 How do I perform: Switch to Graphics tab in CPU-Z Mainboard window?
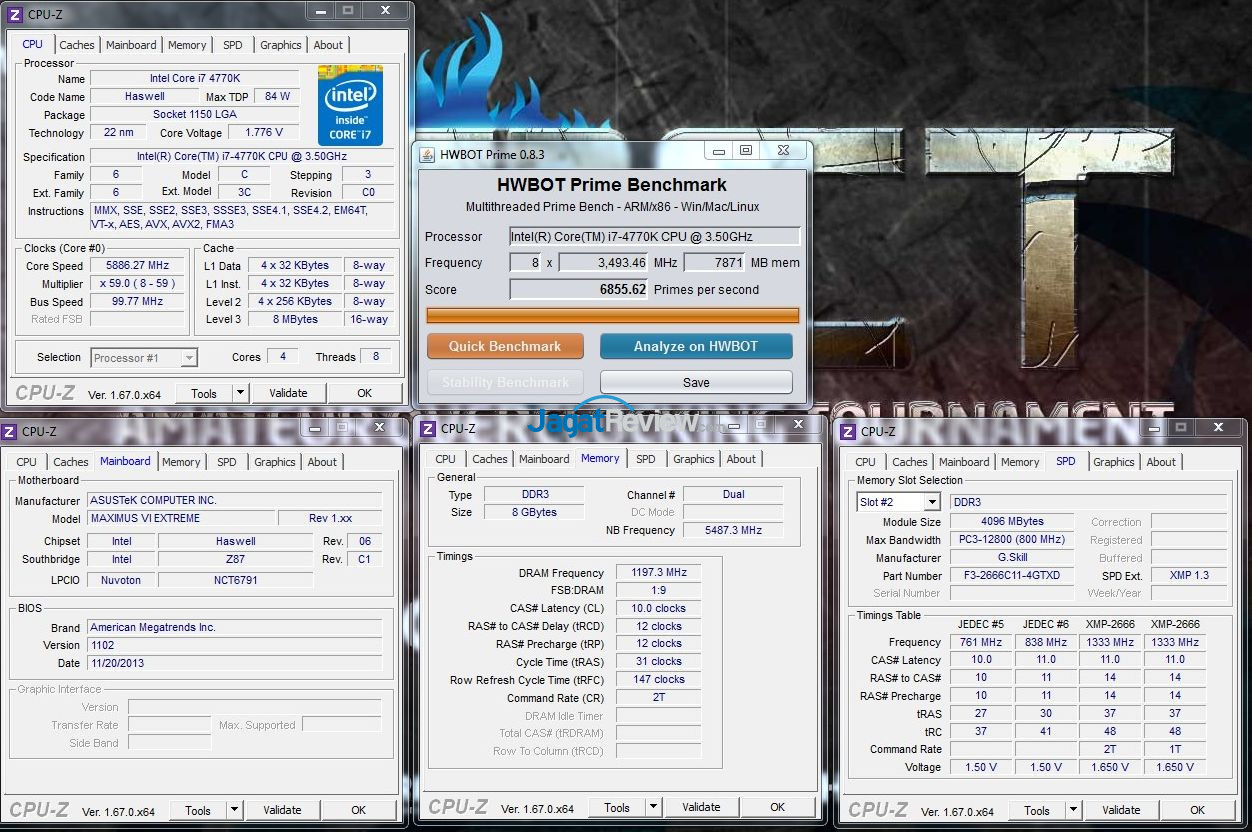coord(275,462)
